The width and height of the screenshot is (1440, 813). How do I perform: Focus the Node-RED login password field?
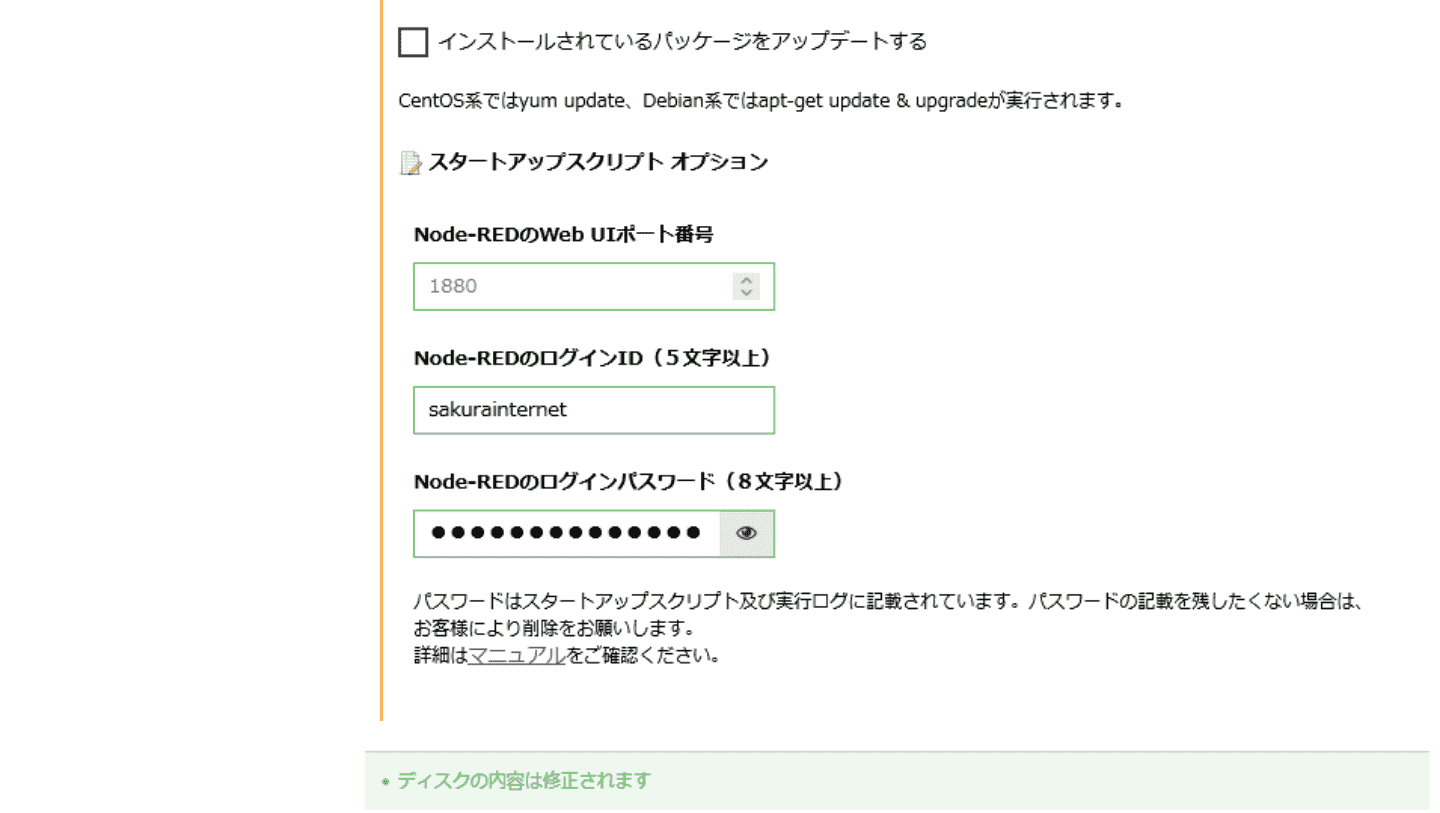coord(566,534)
